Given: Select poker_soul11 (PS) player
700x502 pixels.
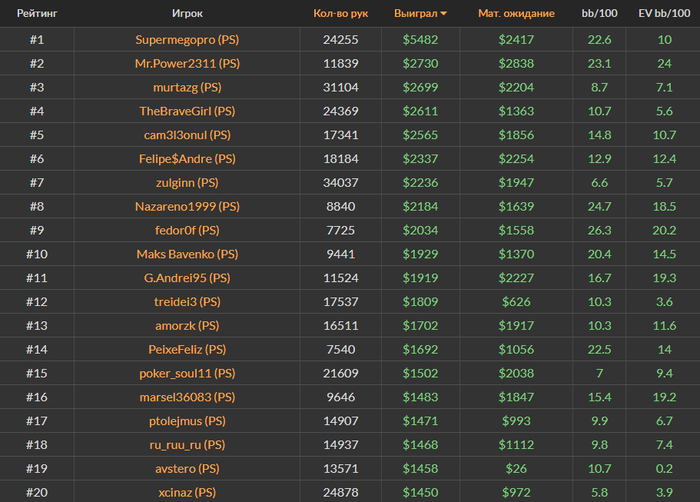Looking at the screenshot, I should click(x=187, y=373).
